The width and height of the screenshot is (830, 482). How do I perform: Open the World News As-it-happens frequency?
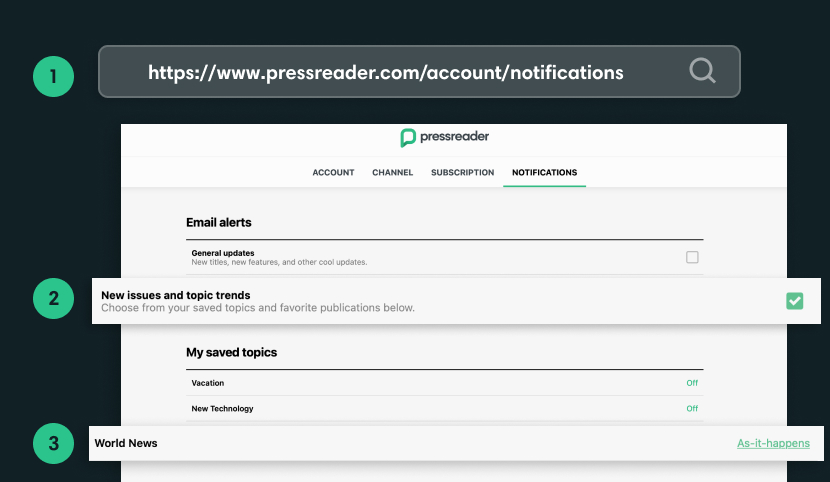(773, 443)
